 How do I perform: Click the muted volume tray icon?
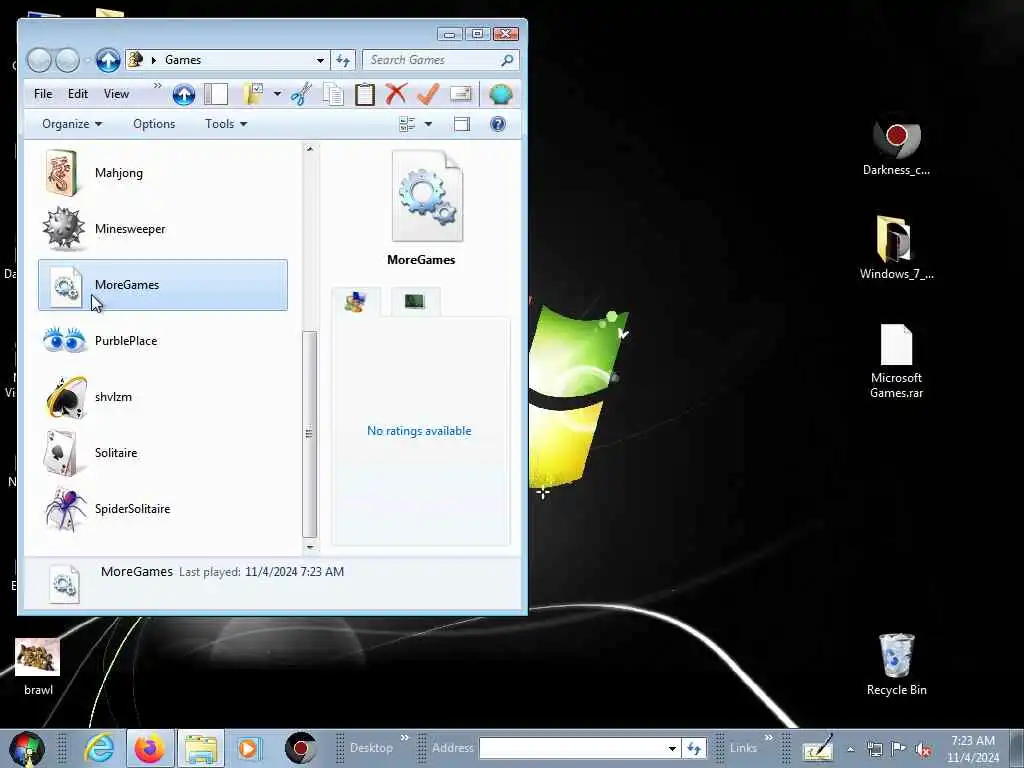(x=923, y=750)
